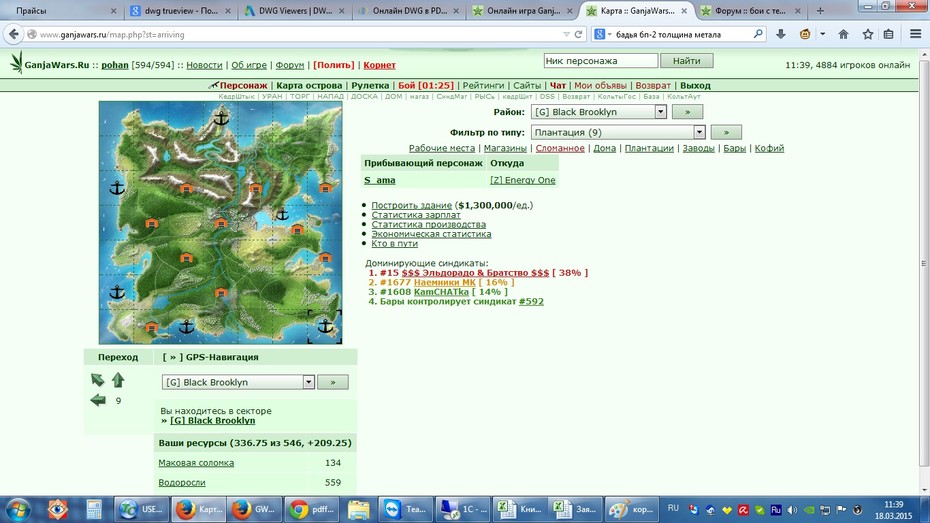Image resolution: width=930 pixels, height=523 pixels.
Task: Click the RU language indicator in tray
Action: pyautogui.click(x=673, y=508)
